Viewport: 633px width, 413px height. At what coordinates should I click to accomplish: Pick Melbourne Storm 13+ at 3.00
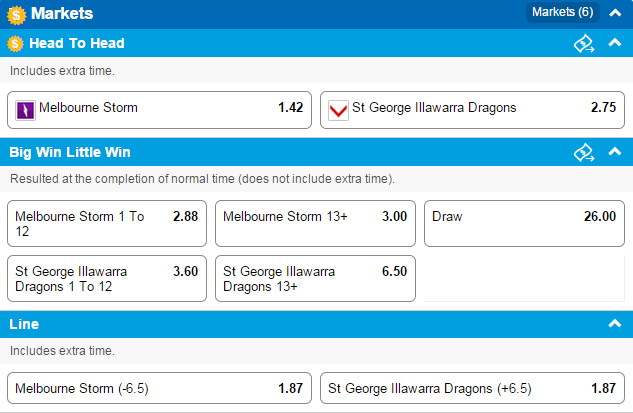(x=315, y=223)
